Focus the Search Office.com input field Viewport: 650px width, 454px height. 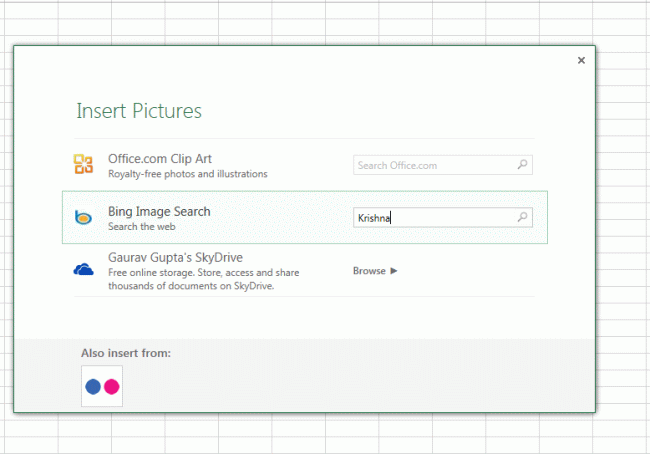pos(434,165)
